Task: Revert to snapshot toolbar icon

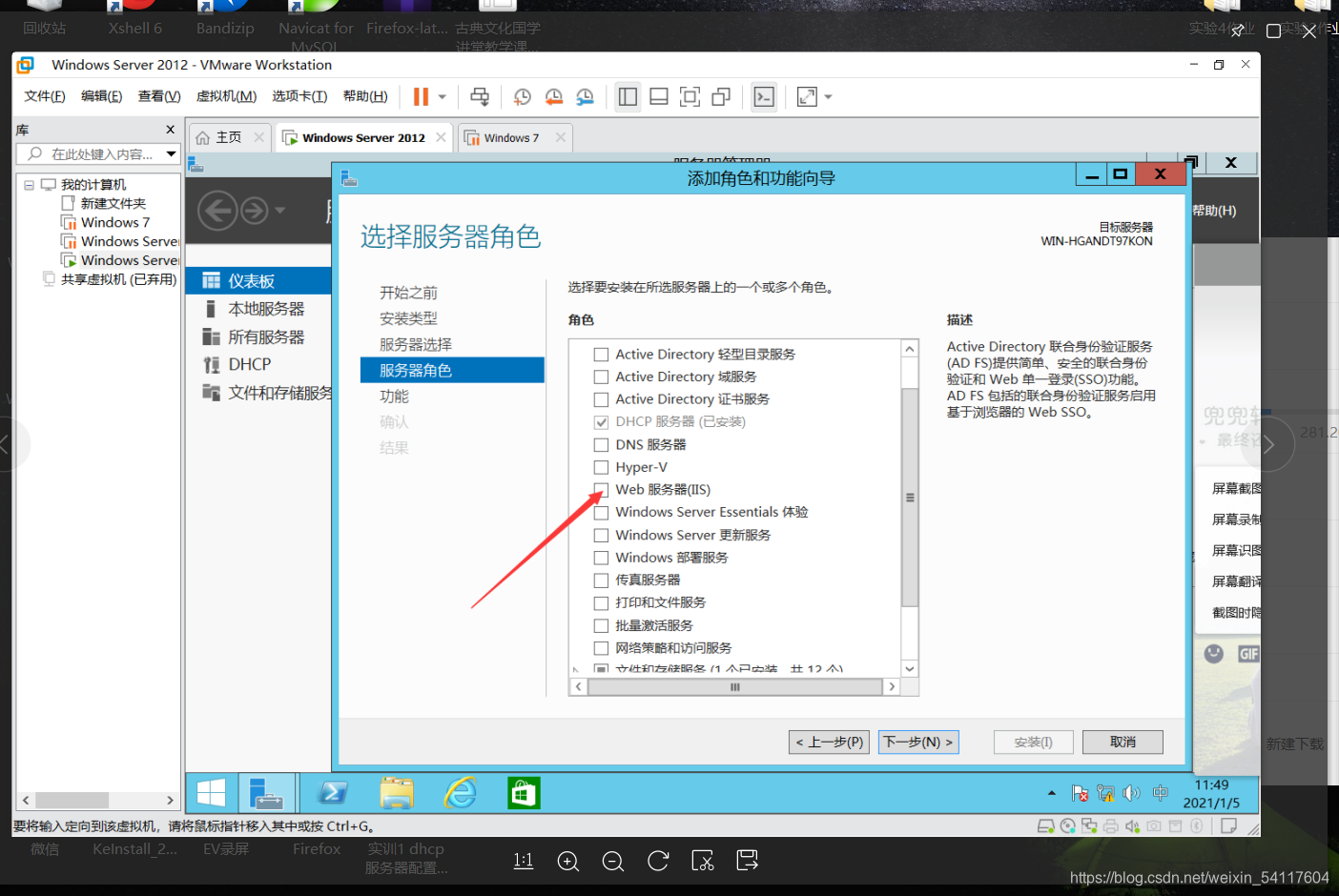Action: click(553, 96)
